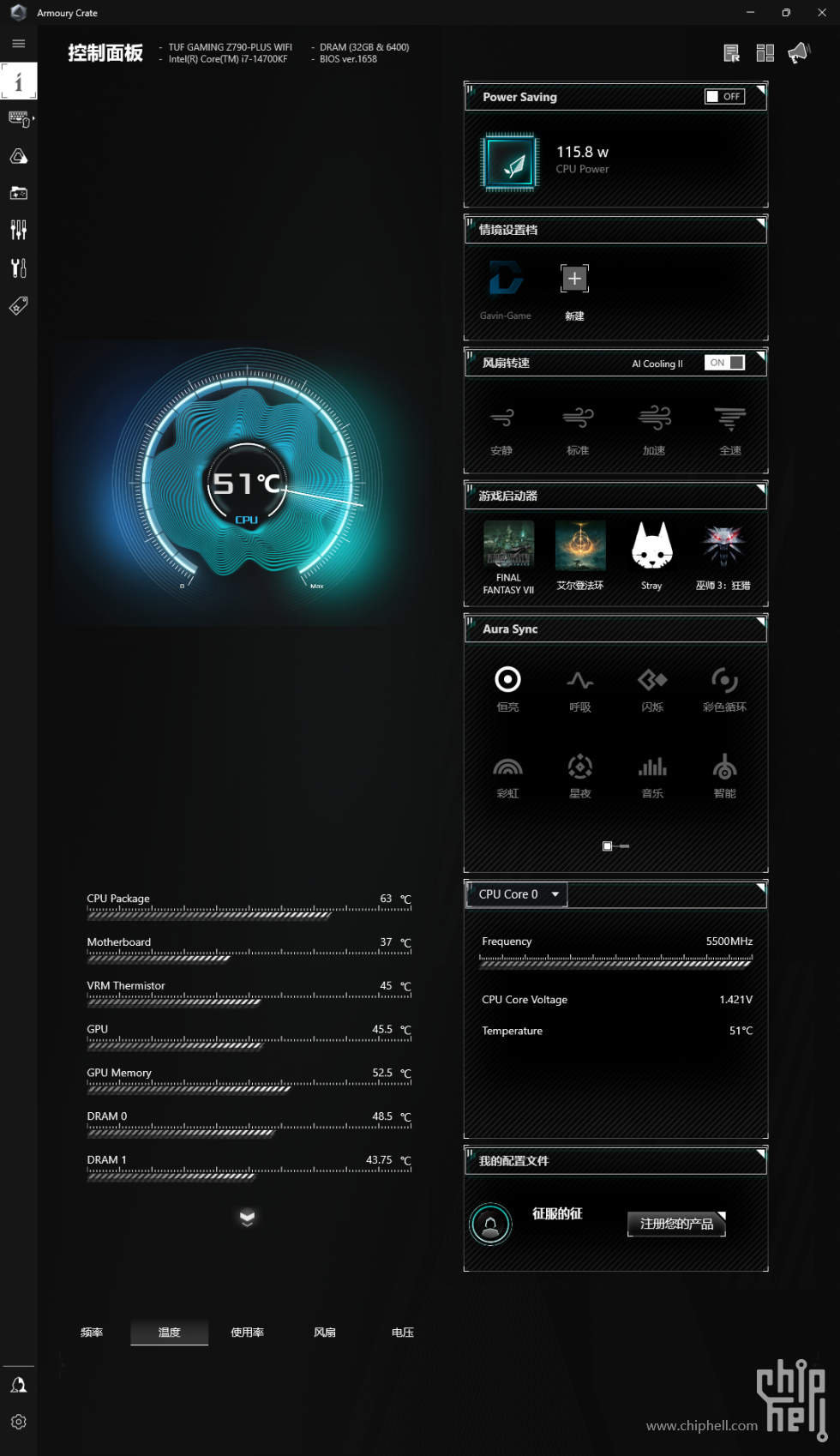Image resolution: width=840 pixels, height=1456 pixels.
Task: Open the Tools wrench icon in the sidebar
Action: click(x=19, y=268)
